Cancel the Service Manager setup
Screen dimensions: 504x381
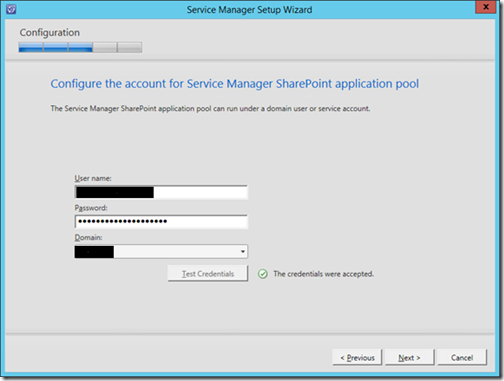pos(462,358)
